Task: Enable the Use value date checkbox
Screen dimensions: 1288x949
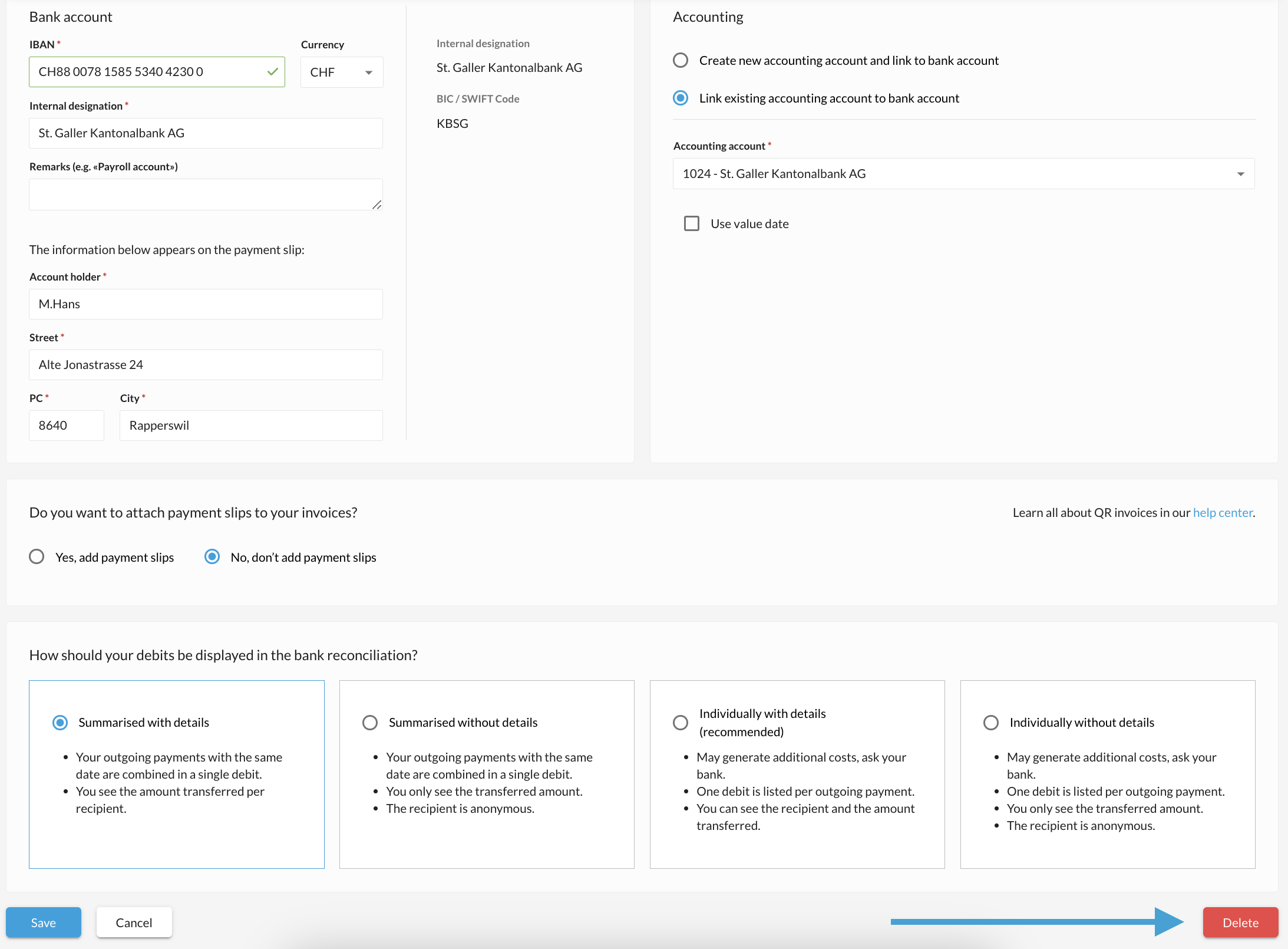Action: pyautogui.click(x=692, y=223)
